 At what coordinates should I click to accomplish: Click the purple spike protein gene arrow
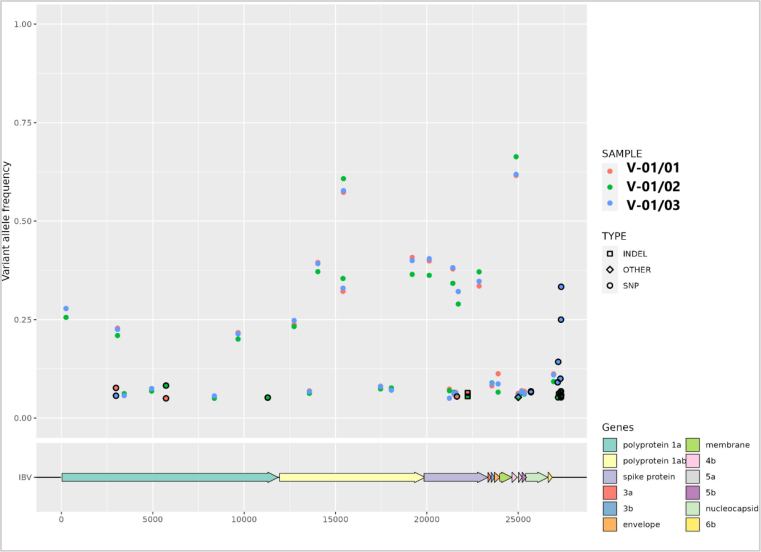(455, 477)
